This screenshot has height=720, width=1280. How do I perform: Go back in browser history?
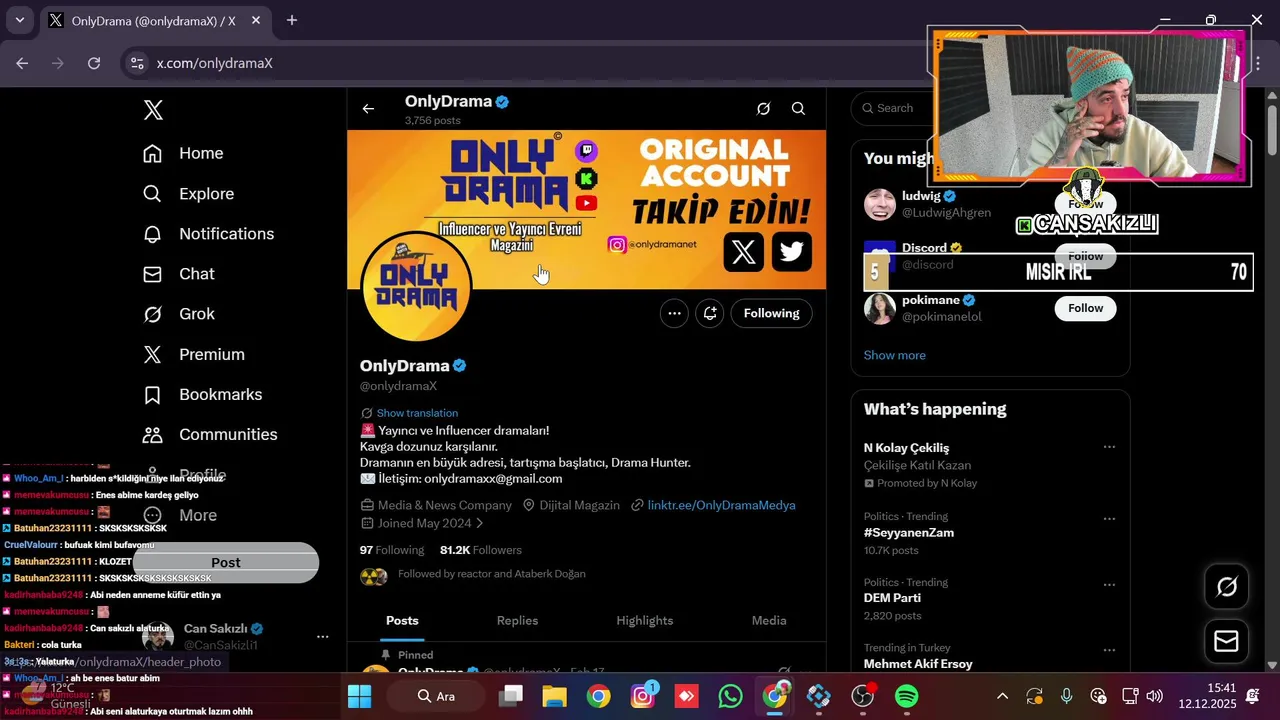click(x=22, y=63)
